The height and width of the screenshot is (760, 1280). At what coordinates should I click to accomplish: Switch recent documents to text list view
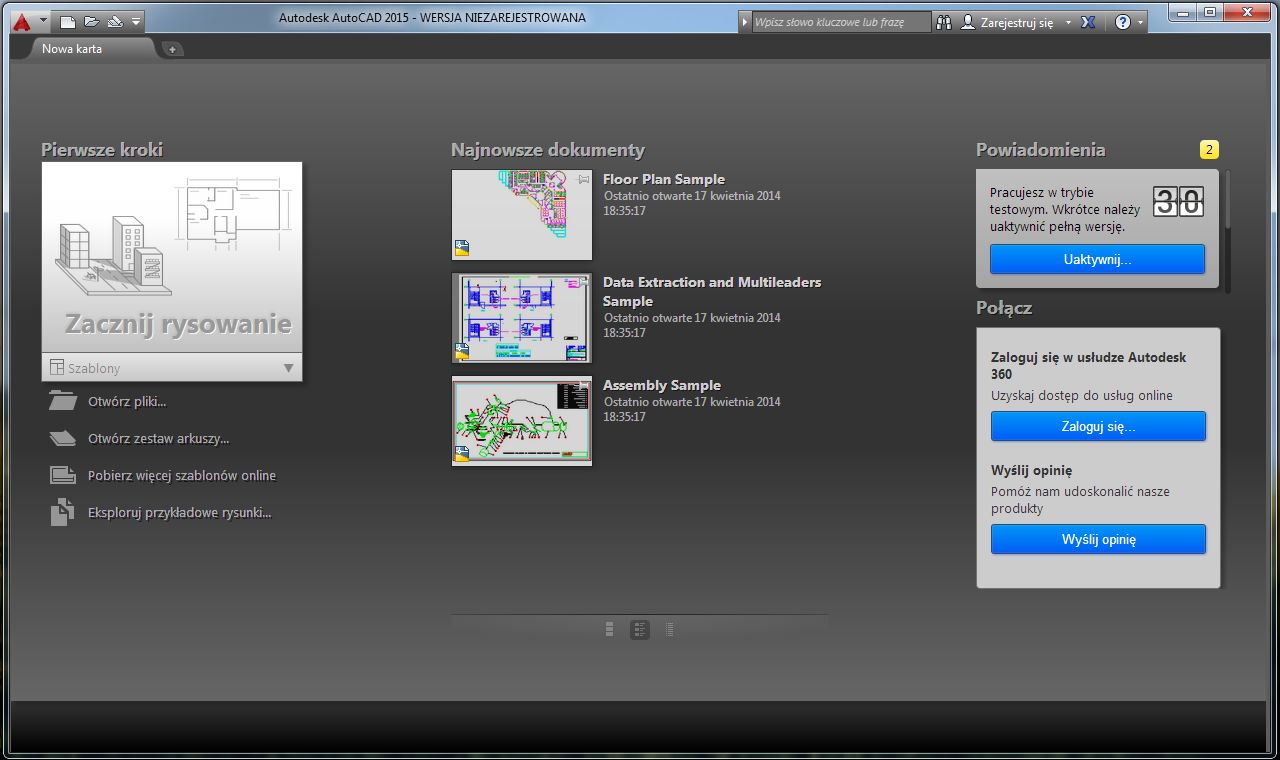[x=670, y=629]
